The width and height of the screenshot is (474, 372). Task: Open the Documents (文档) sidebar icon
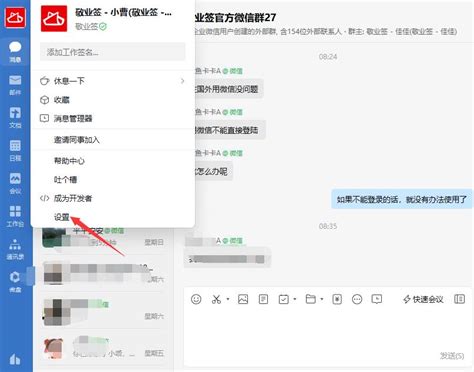[15, 117]
